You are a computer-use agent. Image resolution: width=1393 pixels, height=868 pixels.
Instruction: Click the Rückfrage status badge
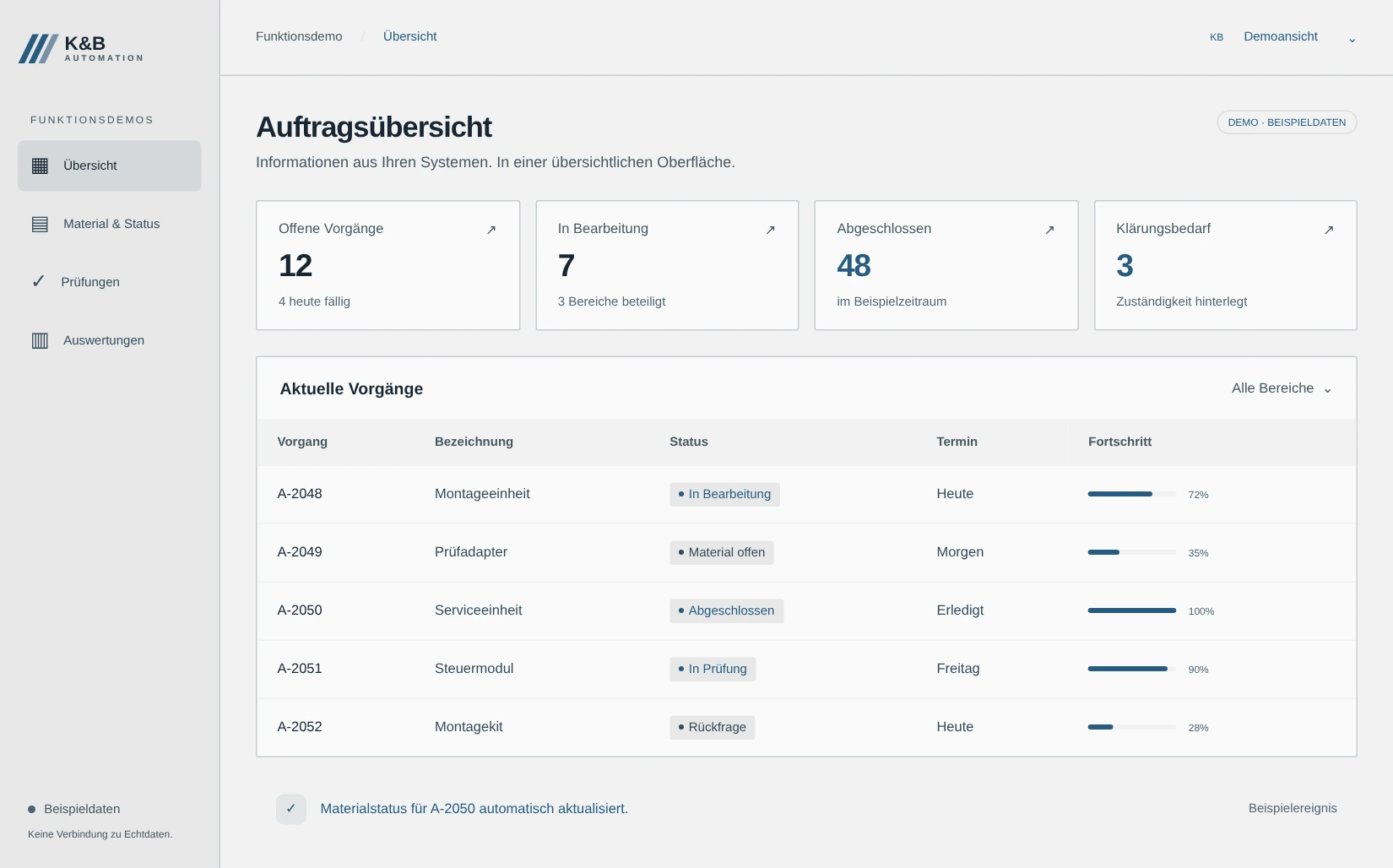tap(712, 727)
